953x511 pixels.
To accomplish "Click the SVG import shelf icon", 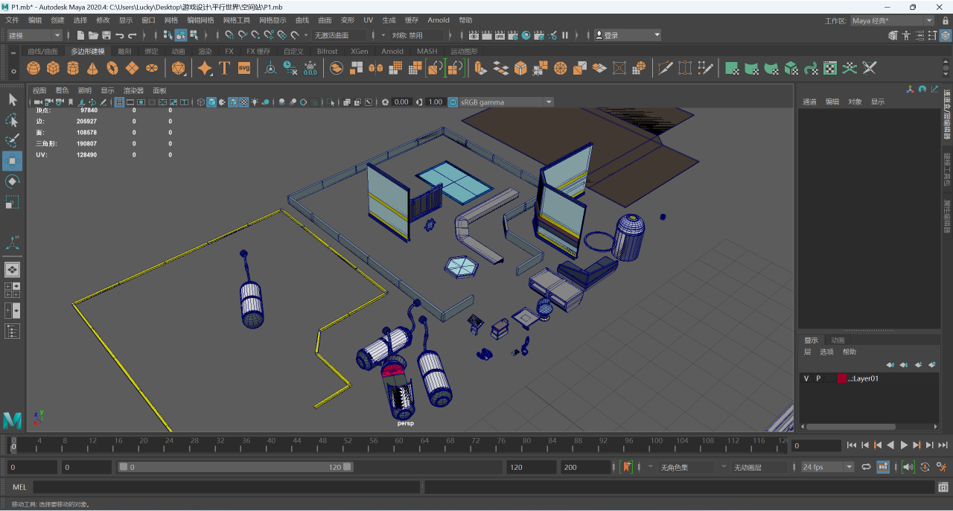I will (244, 68).
